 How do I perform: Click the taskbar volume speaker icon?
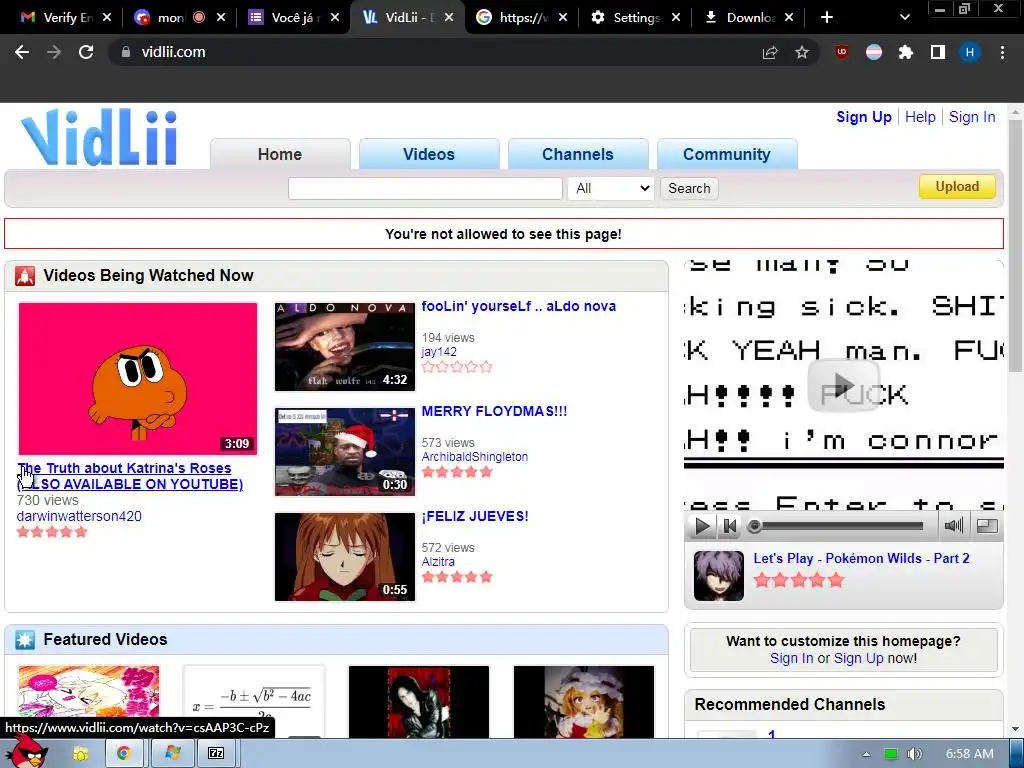pyautogui.click(x=914, y=754)
